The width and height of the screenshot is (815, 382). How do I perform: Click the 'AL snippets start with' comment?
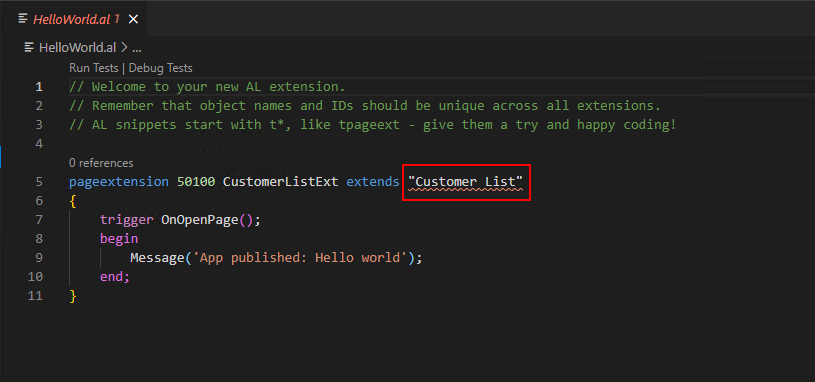(372, 125)
